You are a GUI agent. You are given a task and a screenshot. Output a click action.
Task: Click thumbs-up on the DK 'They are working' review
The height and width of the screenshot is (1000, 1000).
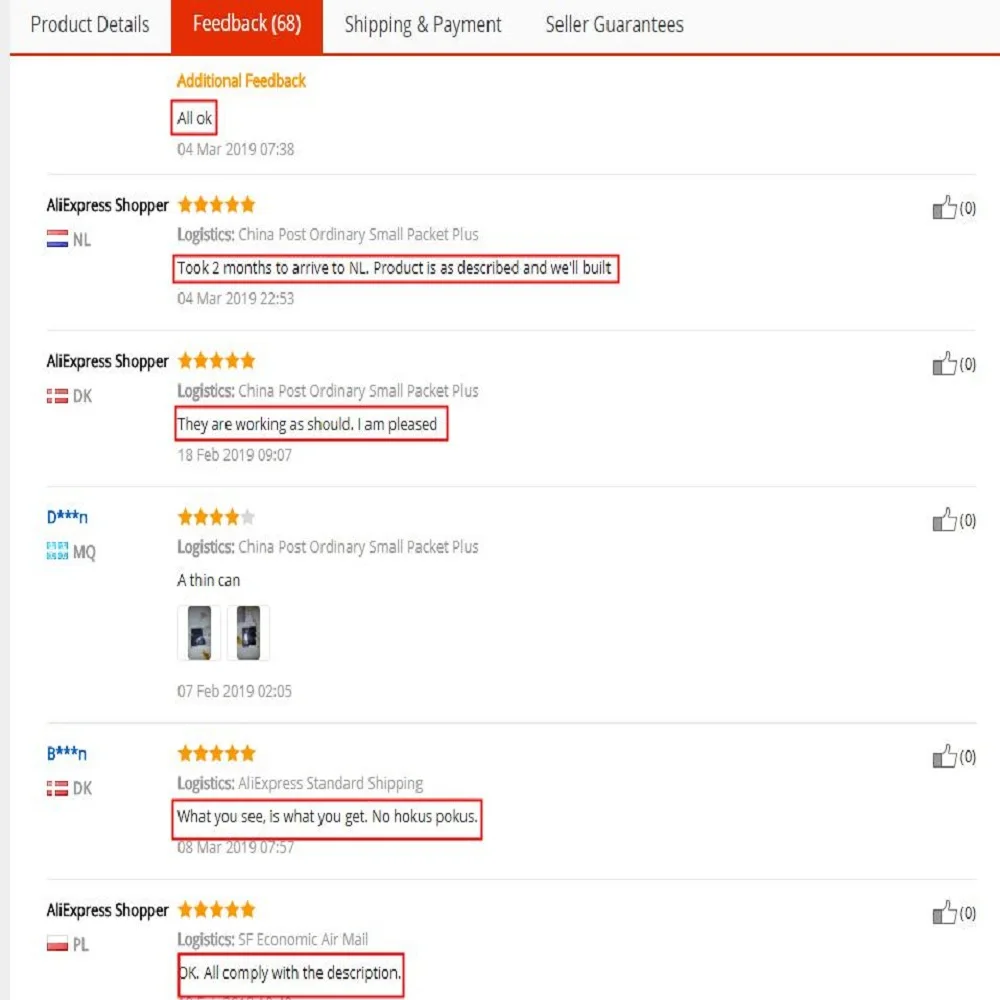click(x=945, y=364)
